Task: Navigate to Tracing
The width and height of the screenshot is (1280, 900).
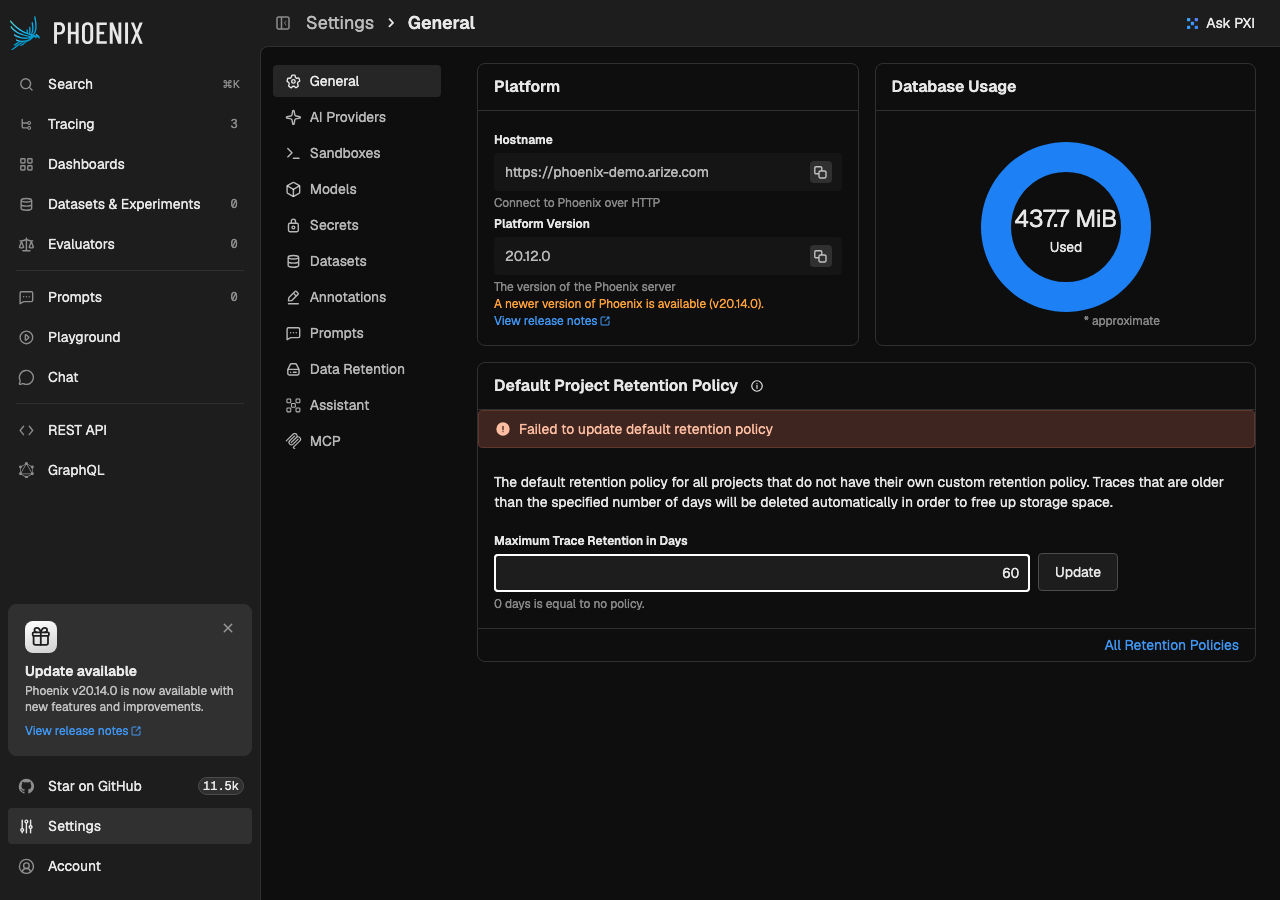Action: pyautogui.click(x=130, y=124)
